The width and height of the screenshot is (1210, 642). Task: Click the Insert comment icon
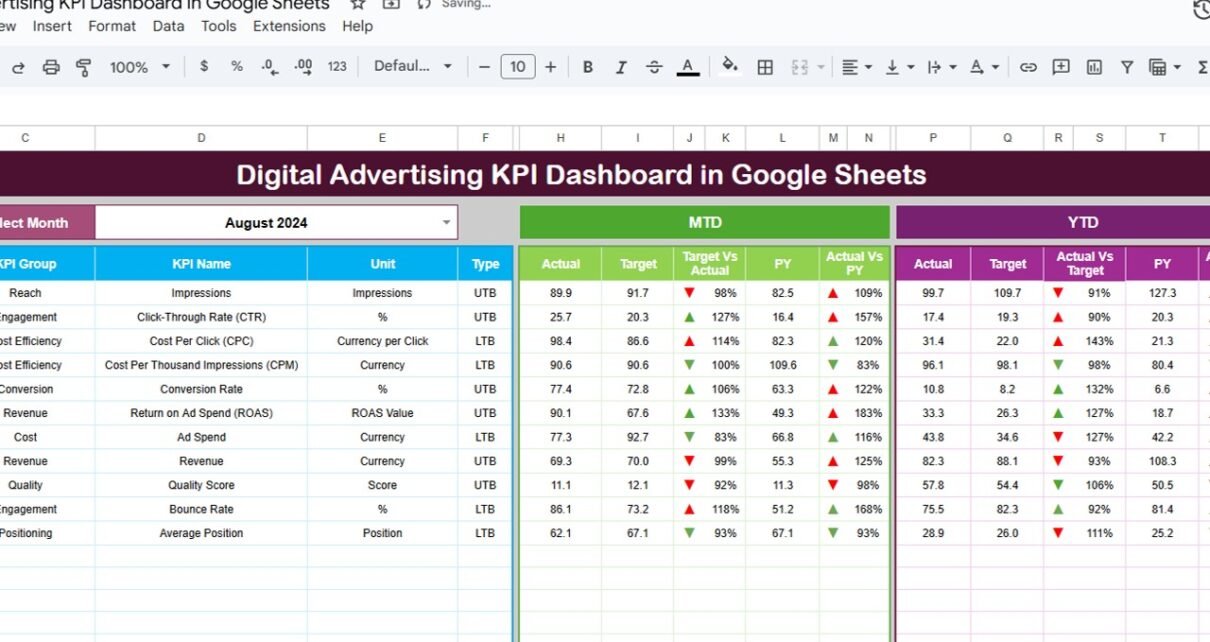click(1061, 67)
